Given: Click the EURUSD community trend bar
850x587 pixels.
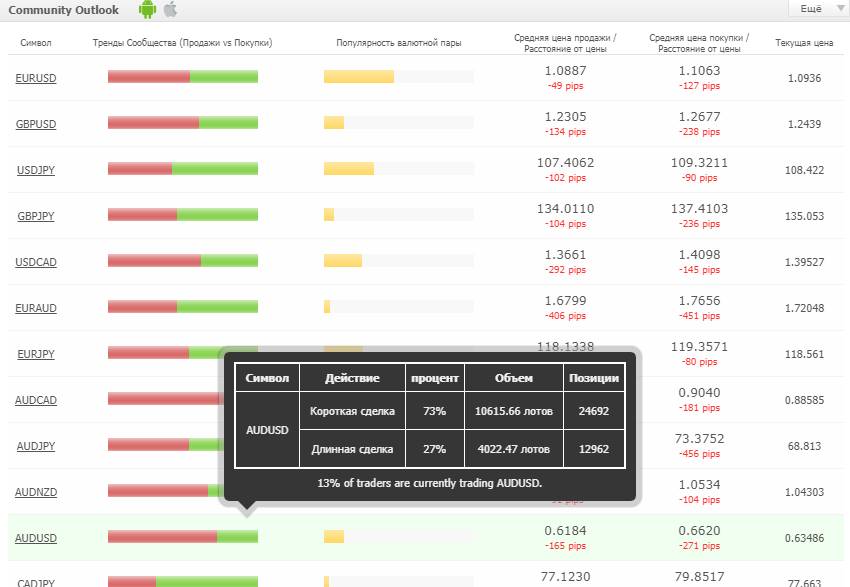Looking at the screenshot, I should click(183, 77).
